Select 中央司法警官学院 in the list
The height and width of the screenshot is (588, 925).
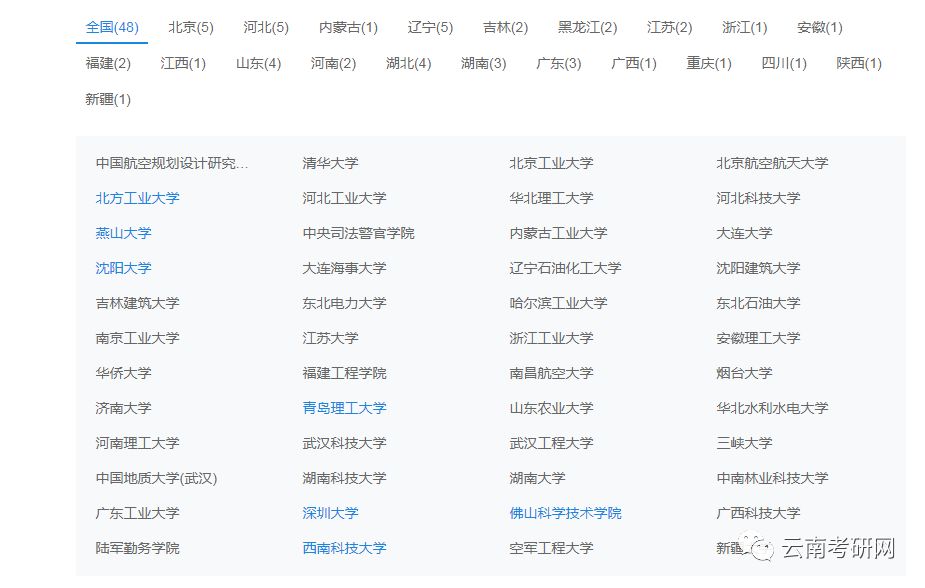(x=358, y=233)
